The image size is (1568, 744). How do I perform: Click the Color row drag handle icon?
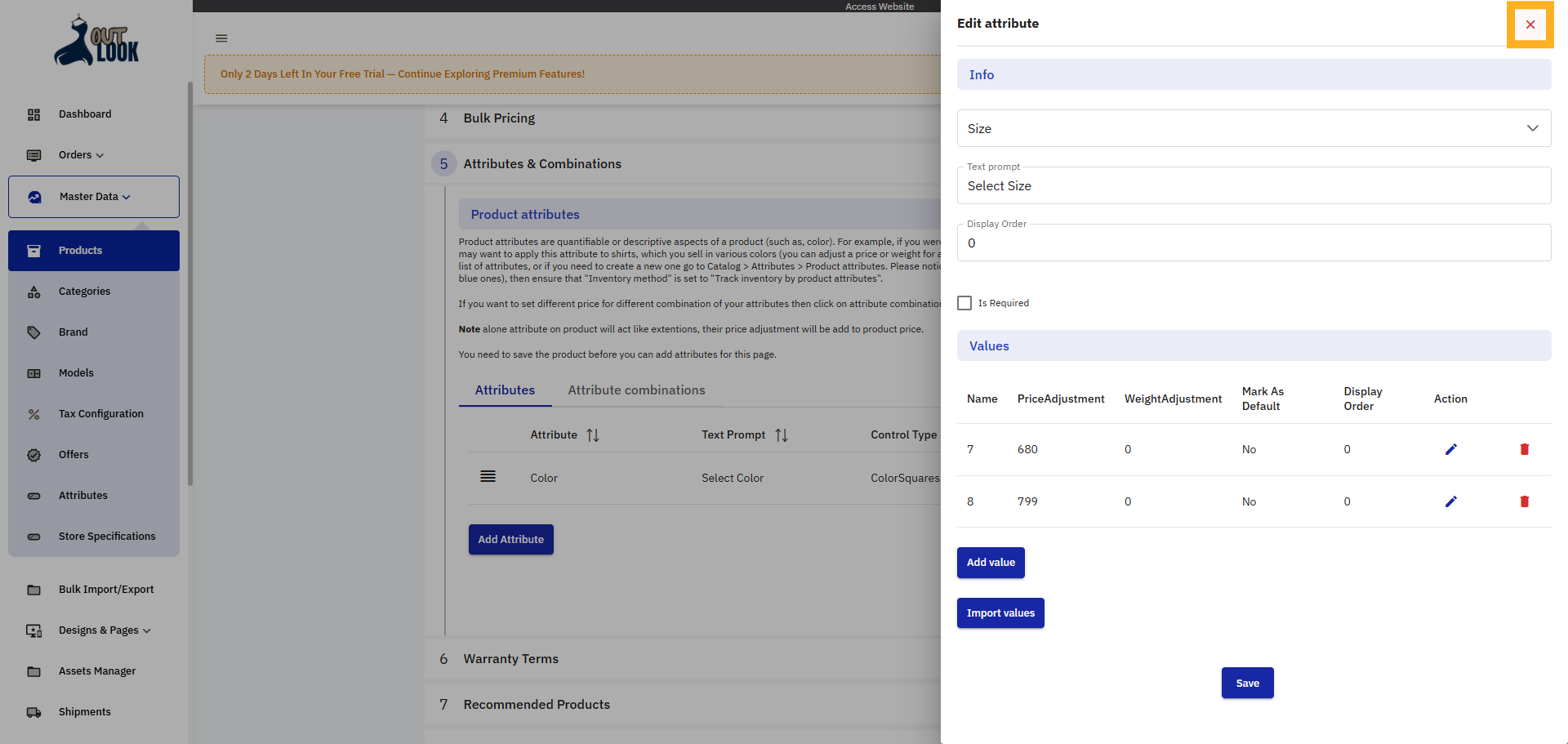point(488,477)
